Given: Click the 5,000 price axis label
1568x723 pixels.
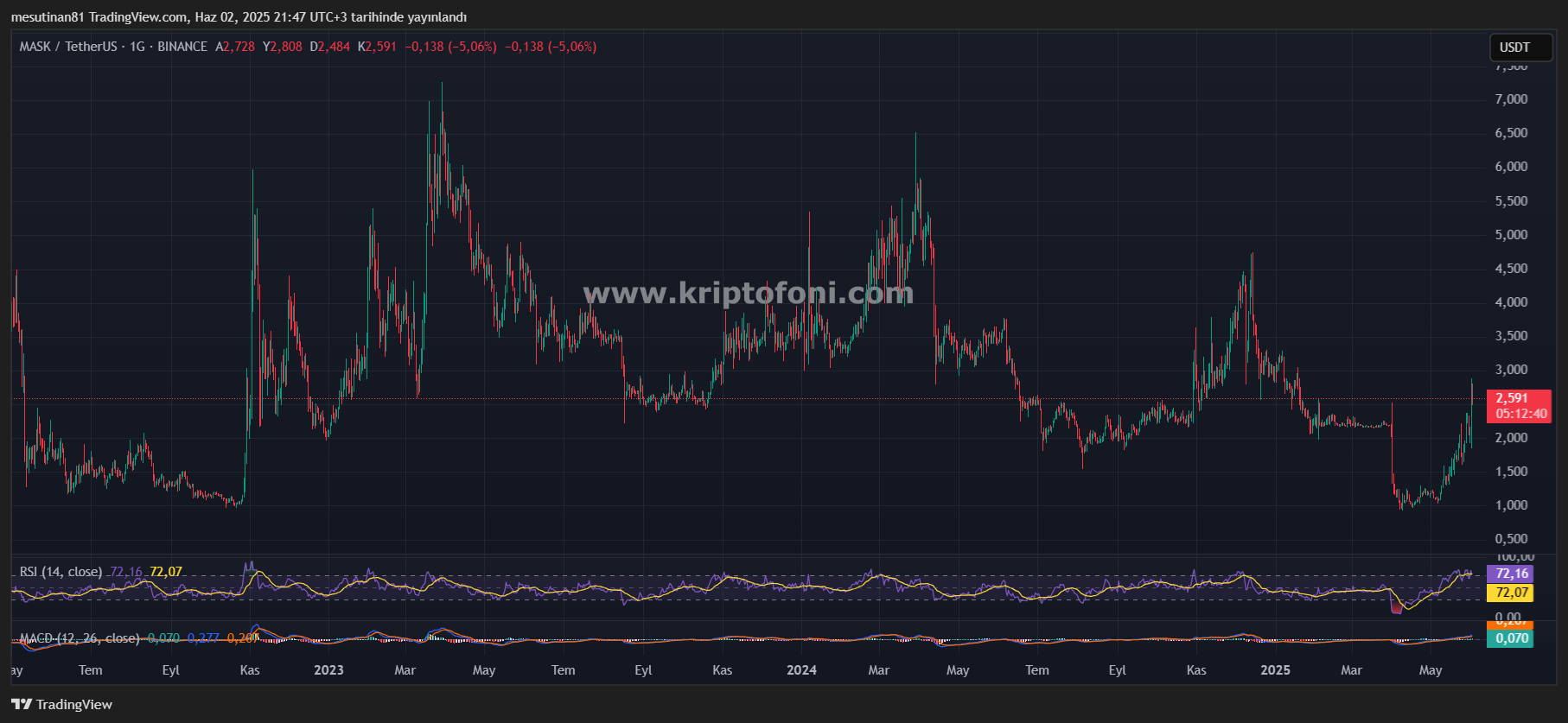Looking at the screenshot, I should click(x=1511, y=235).
